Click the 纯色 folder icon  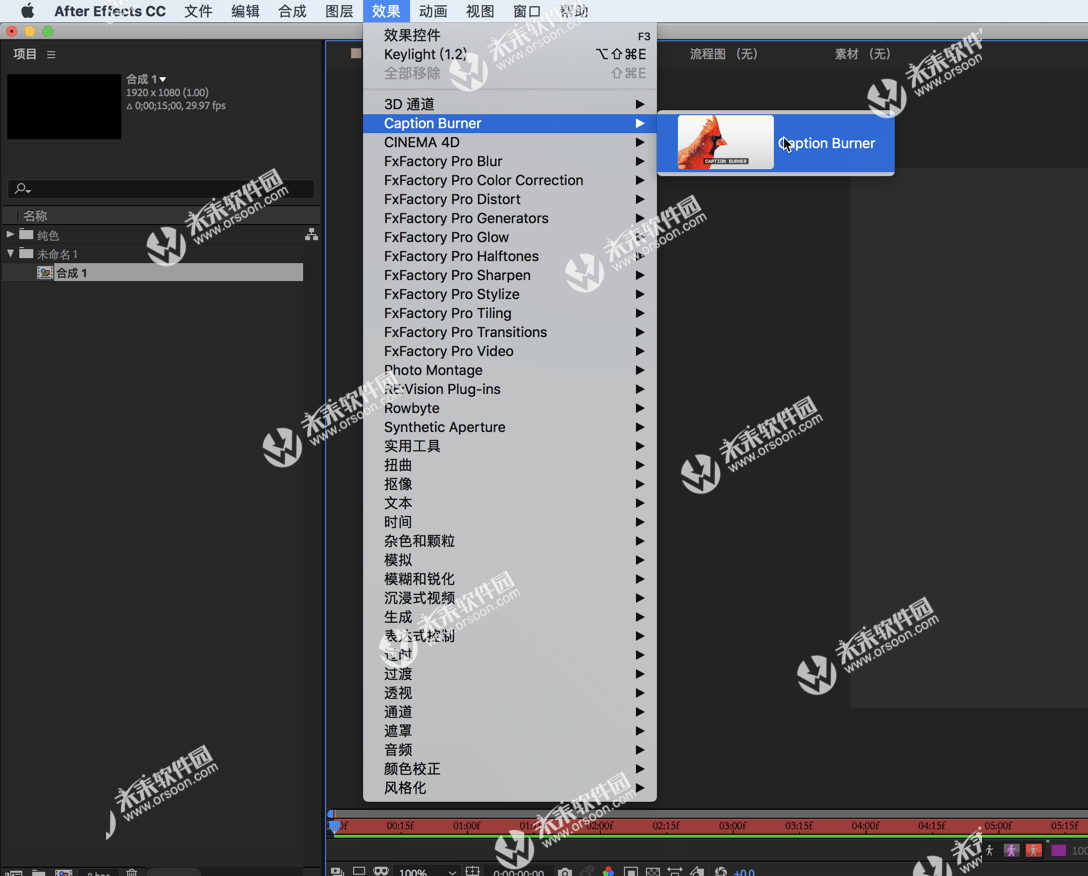tap(26, 234)
